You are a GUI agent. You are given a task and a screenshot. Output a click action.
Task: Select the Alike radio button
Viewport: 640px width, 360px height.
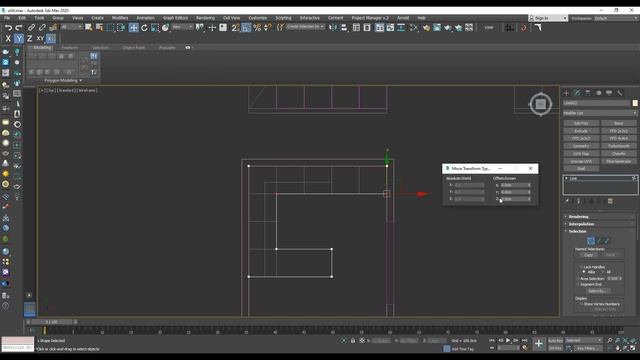click(584, 272)
